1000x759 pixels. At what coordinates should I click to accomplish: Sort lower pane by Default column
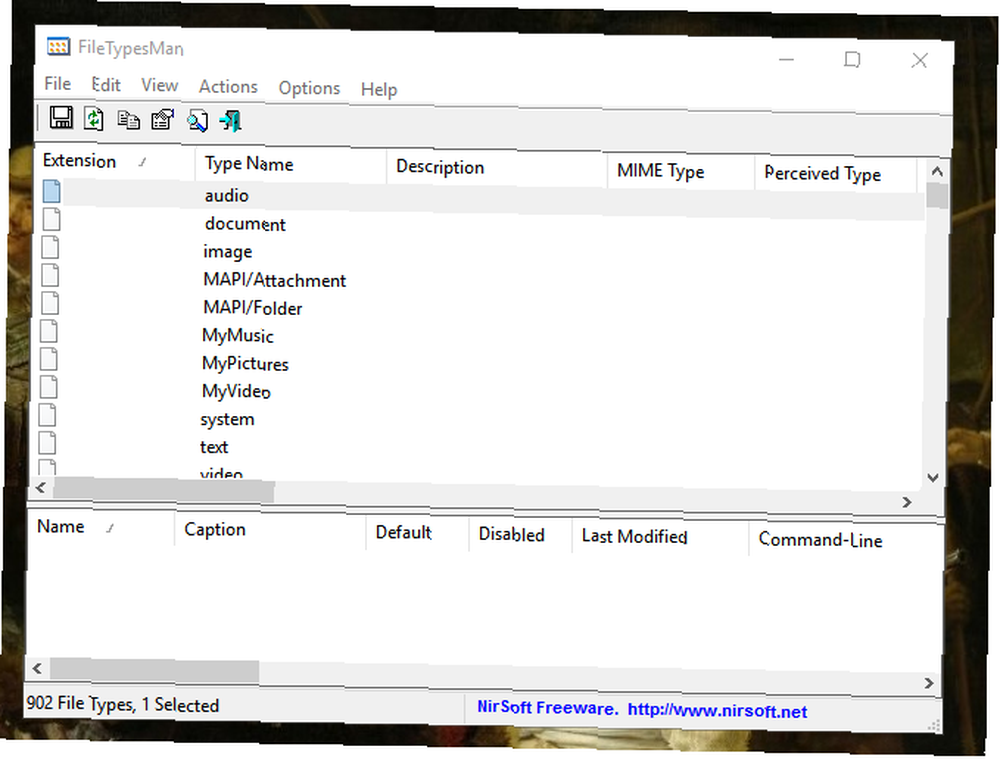pos(417,533)
